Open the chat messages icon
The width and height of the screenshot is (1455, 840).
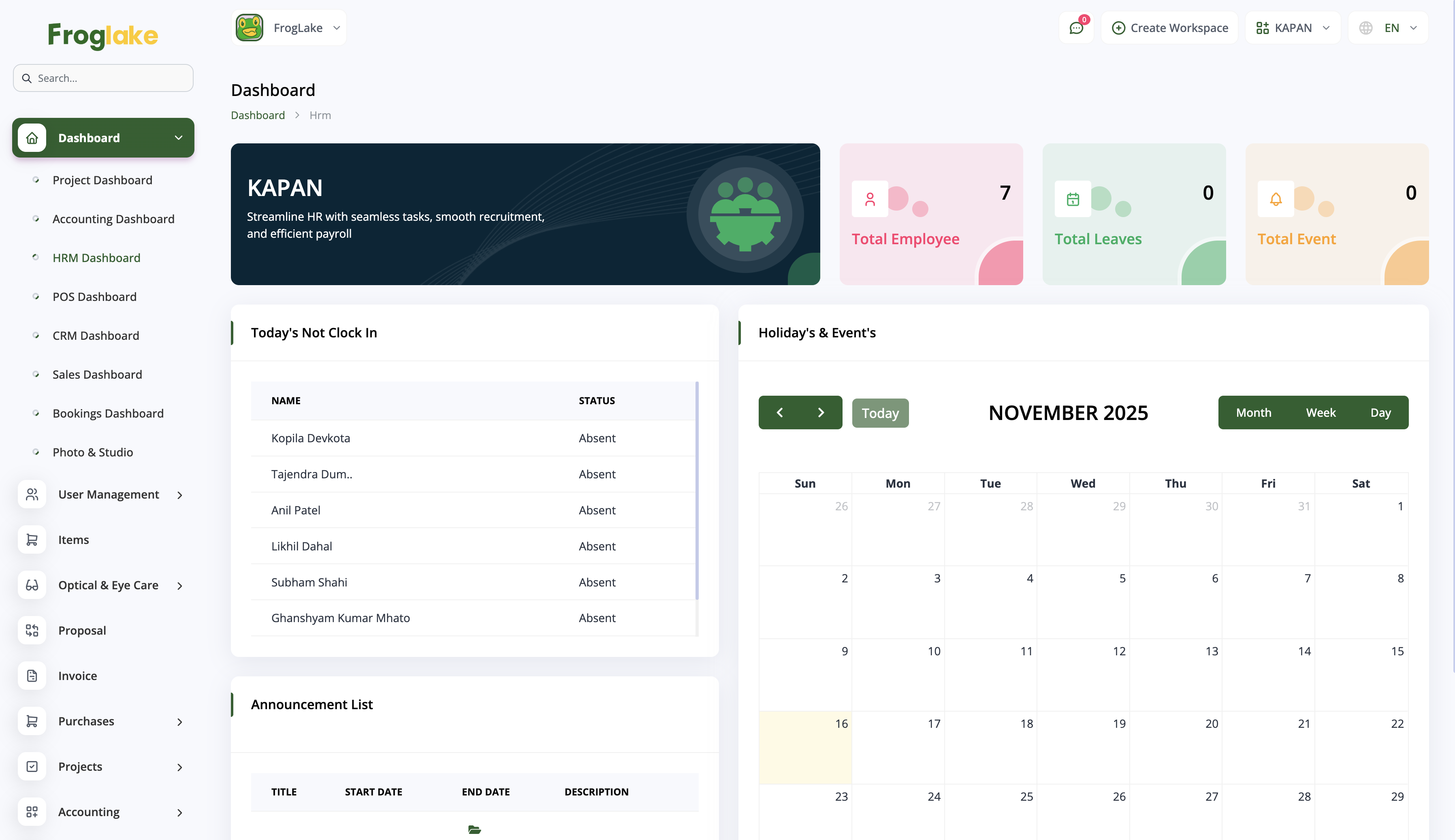pyautogui.click(x=1076, y=28)
